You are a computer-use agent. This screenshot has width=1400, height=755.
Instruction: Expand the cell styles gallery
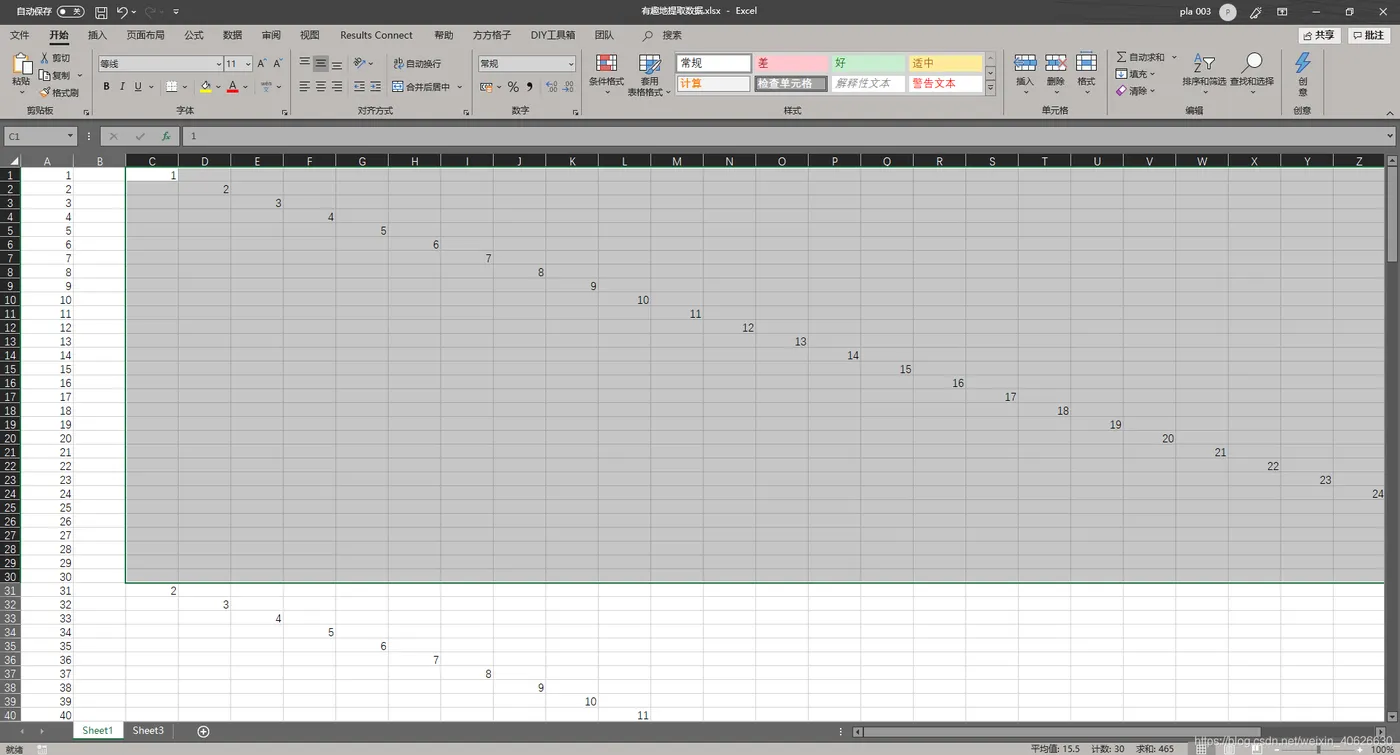tap(990, 88)
